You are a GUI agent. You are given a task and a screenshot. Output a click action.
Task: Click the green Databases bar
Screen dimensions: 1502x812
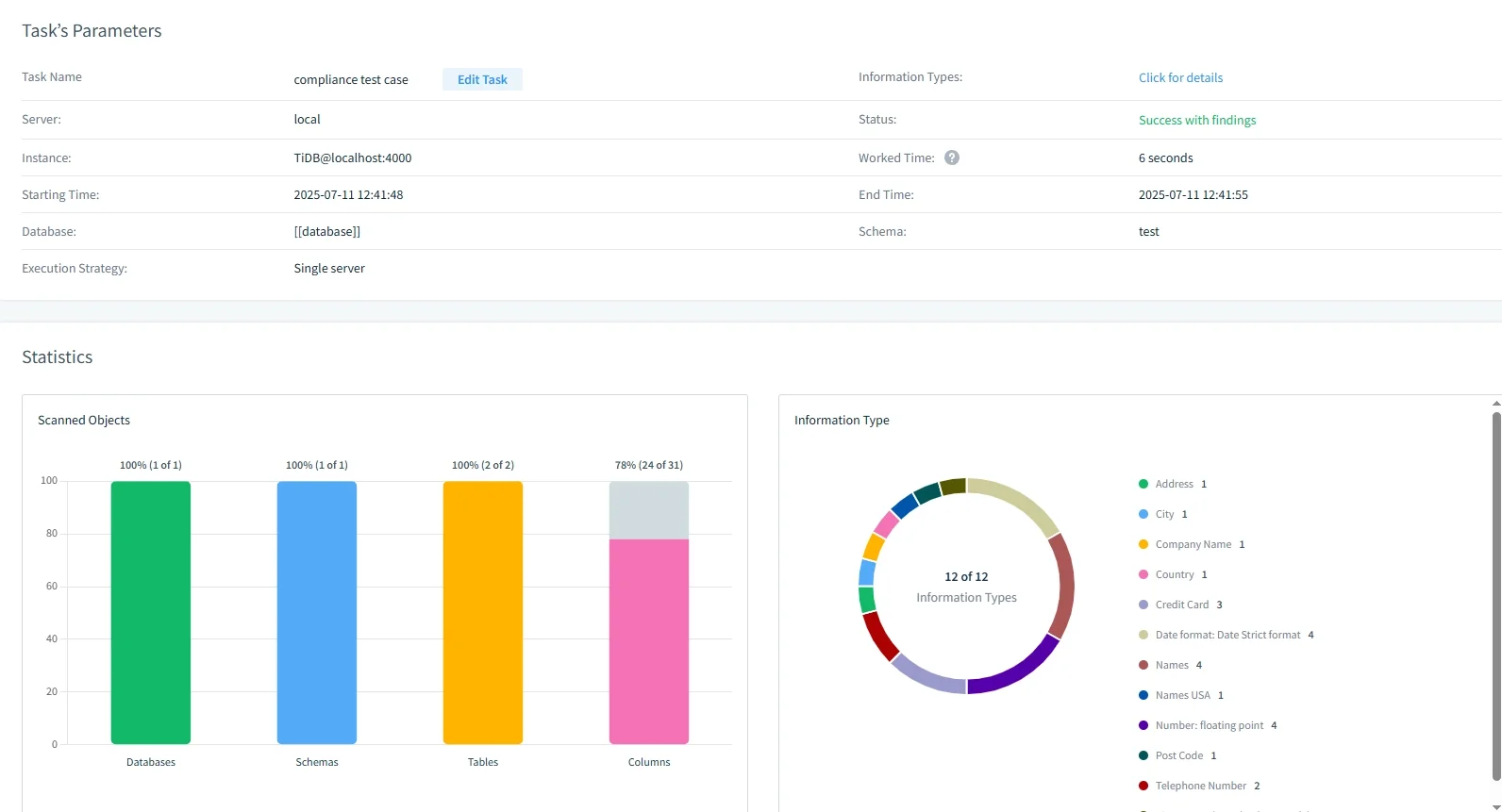pyautogui.click(x=151, y=613)
